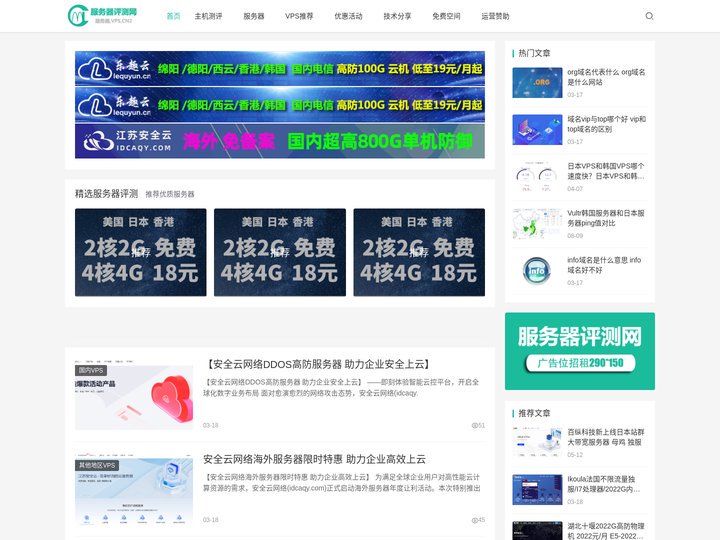Open the first 2核2G 免费 promo card
Viewport: 720px width, 540px height.
tap(141, 252)
